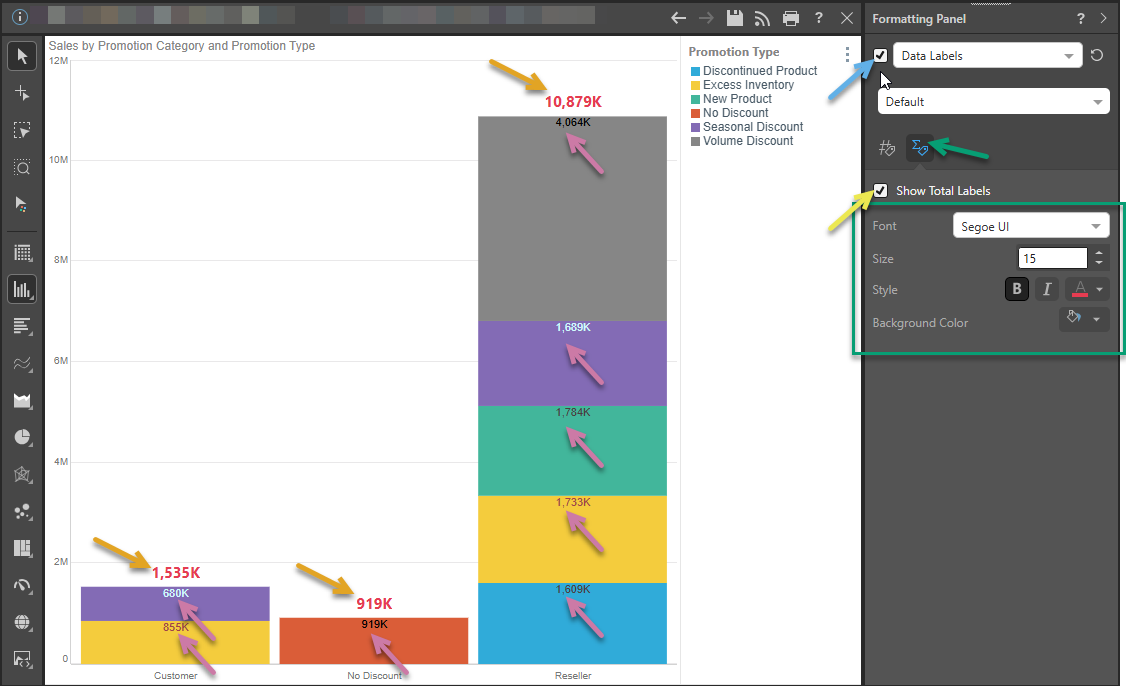Open the Segoe UI font dropdown

point(1030,226)
